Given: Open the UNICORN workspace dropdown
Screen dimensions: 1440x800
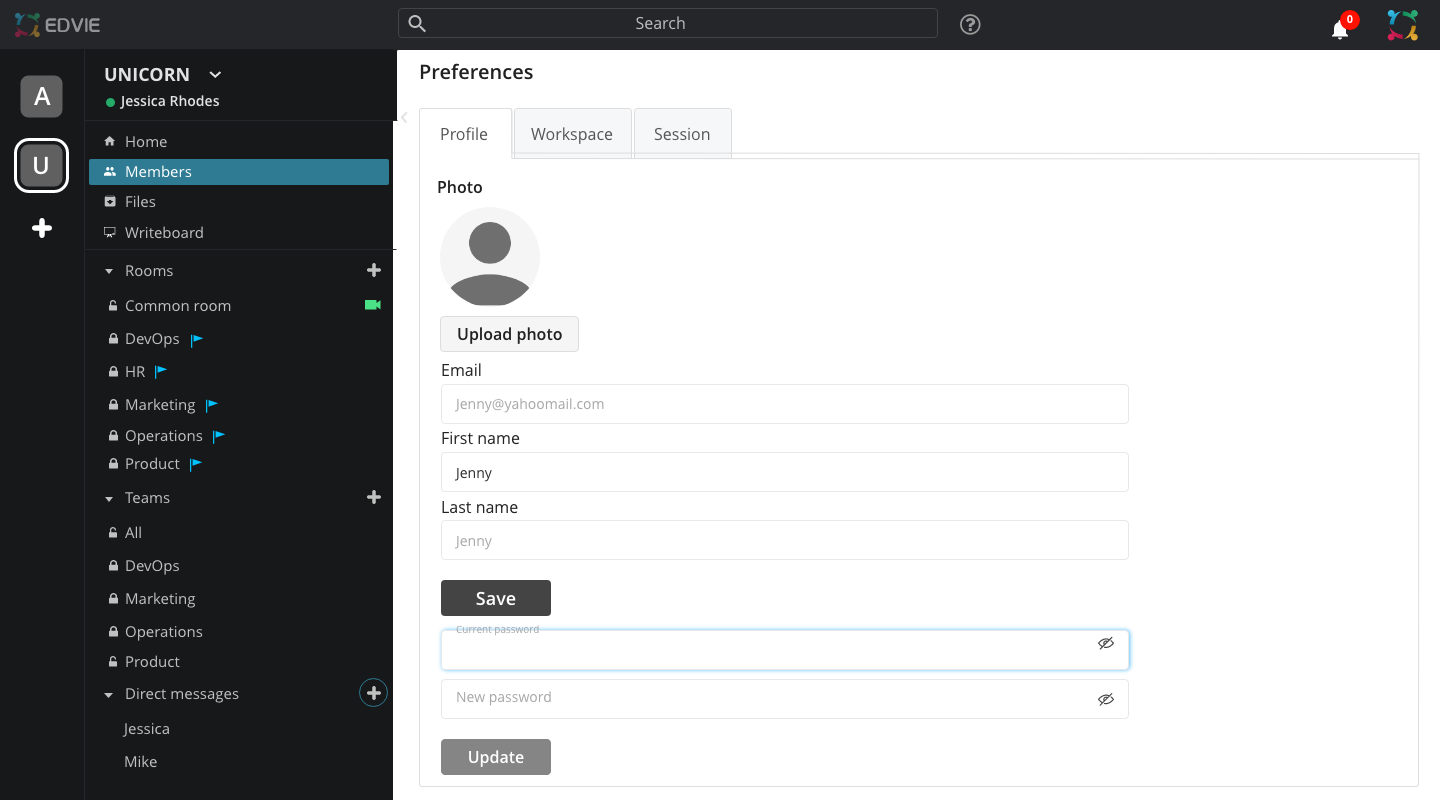Looking at the screenshot, I should point(215,74).
